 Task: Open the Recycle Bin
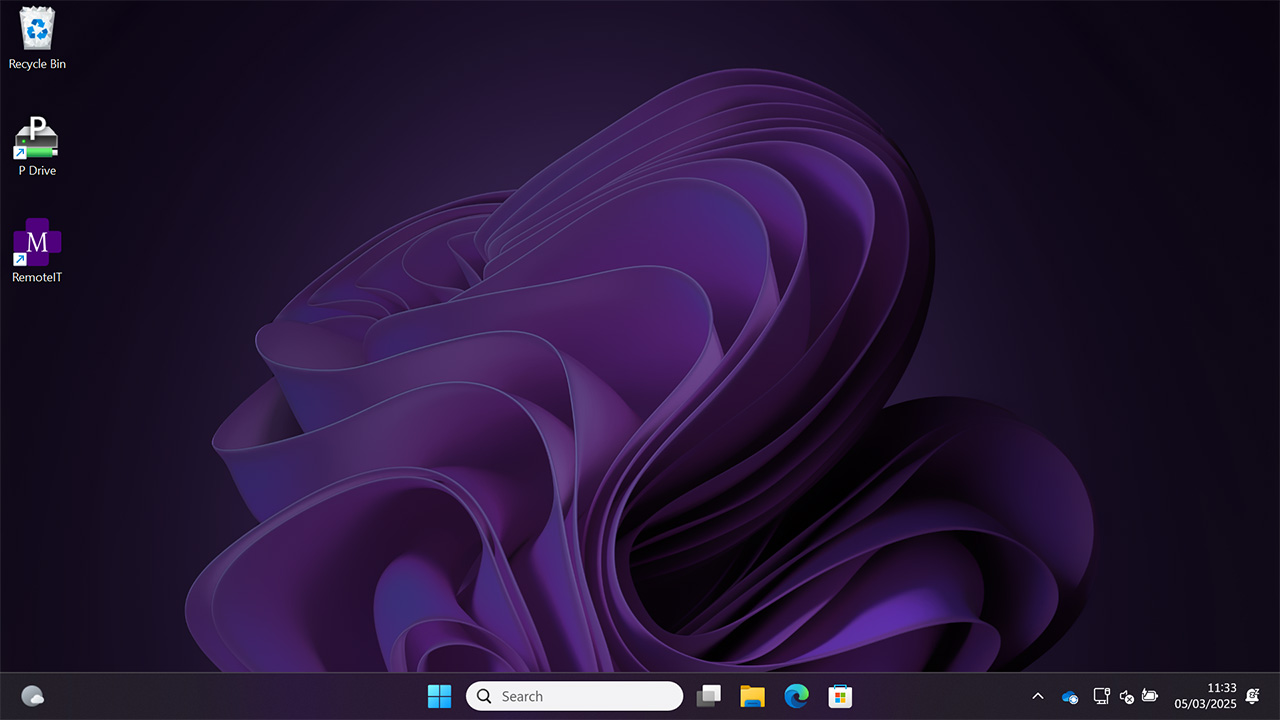(x=36, y=35)
